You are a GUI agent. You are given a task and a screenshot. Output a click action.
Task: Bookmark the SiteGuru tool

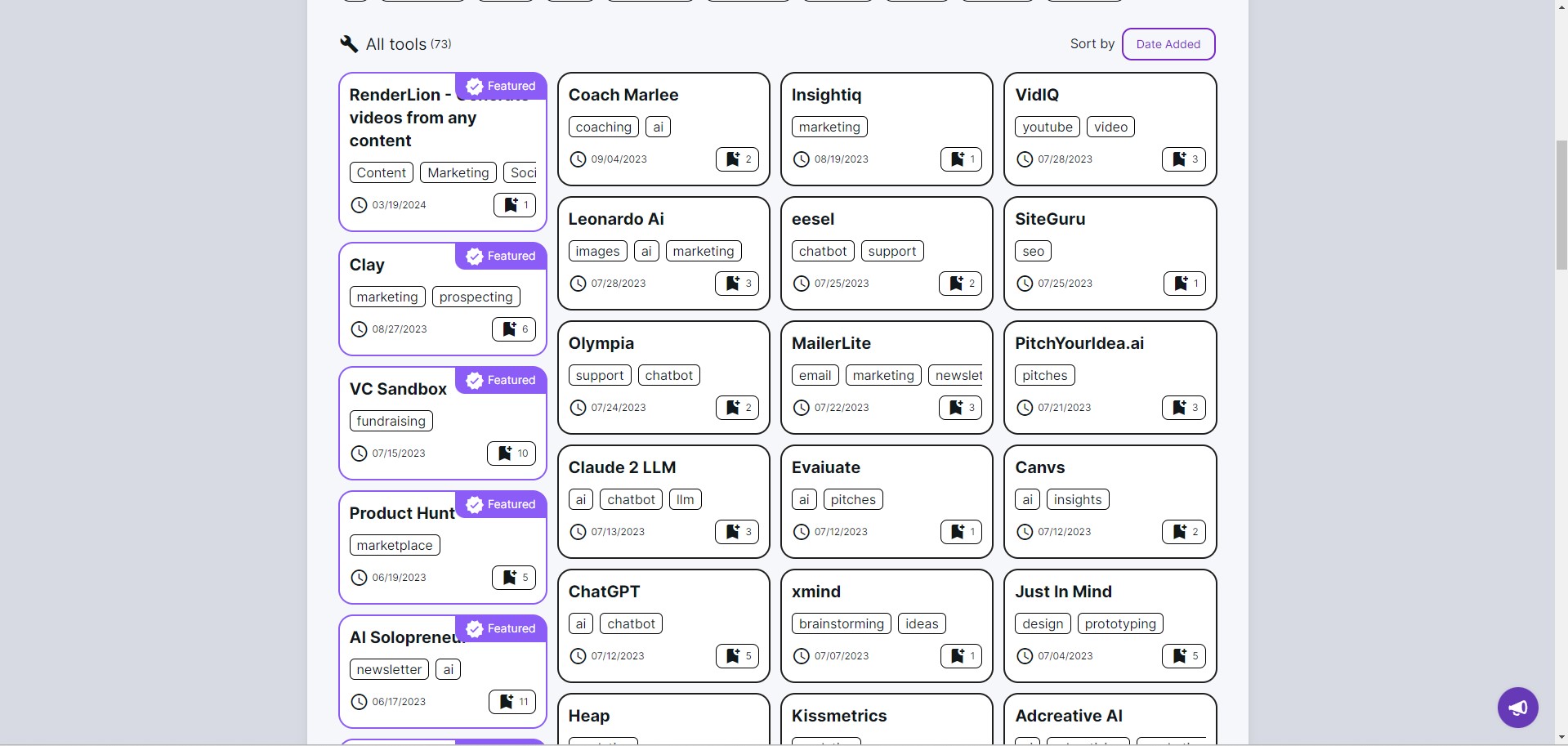coord(1185,284)
